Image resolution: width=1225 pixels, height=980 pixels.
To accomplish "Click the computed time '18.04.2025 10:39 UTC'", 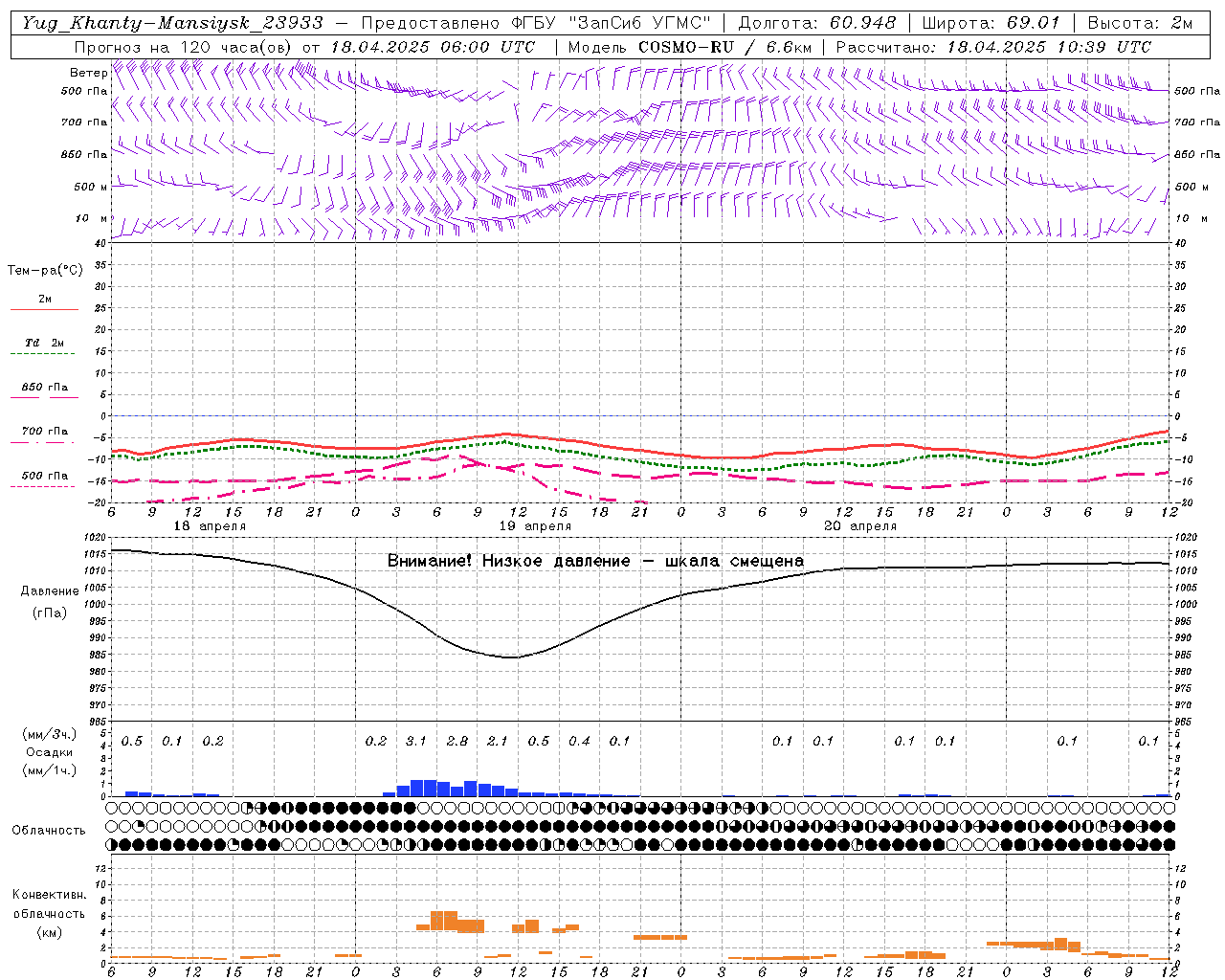I will [x=1049, y=47].
